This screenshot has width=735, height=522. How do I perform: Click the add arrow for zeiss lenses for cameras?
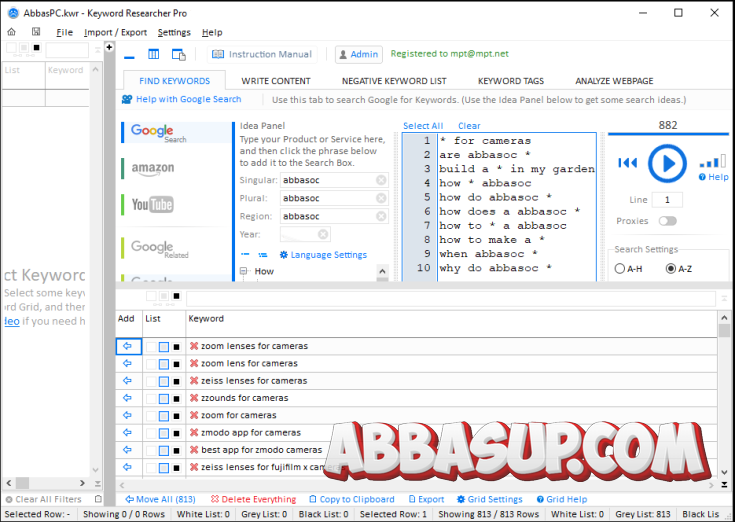tap(127, 380)
